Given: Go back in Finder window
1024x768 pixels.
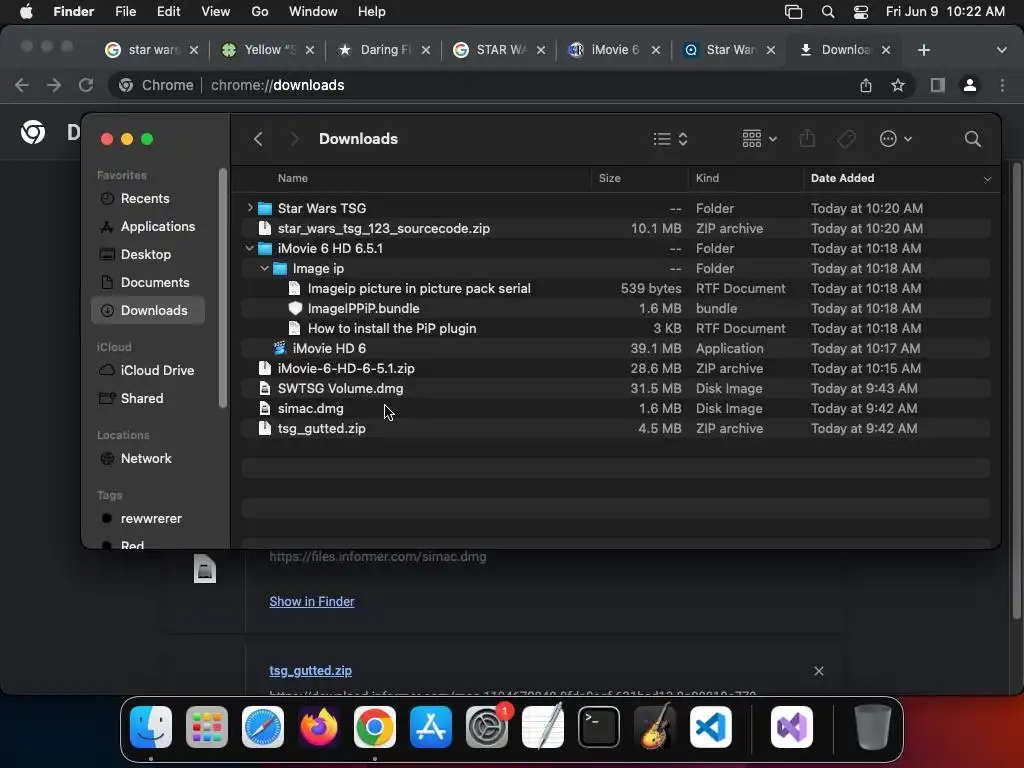Looking at the screenshot, I should click(x=258, y=139).
